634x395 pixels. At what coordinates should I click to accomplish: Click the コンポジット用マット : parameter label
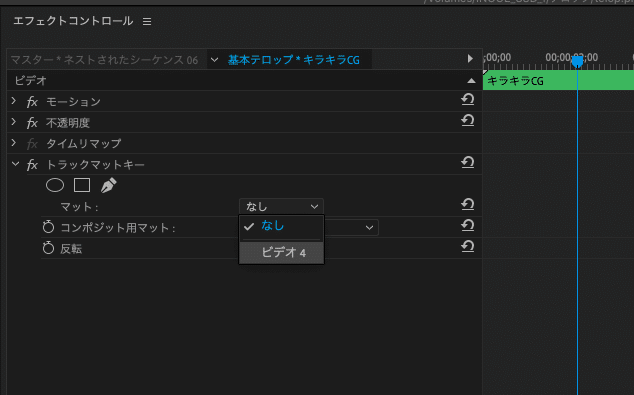[x=118, y=228]
